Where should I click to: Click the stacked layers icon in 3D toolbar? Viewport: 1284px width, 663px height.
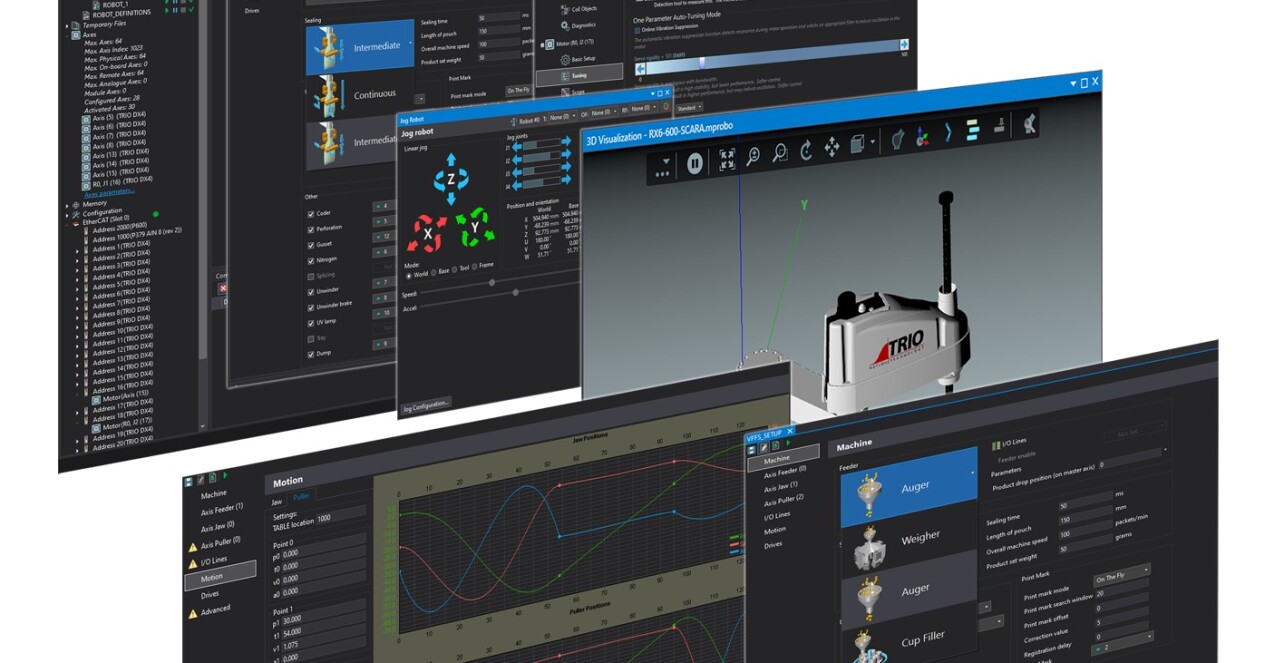[x=974, y=130]
